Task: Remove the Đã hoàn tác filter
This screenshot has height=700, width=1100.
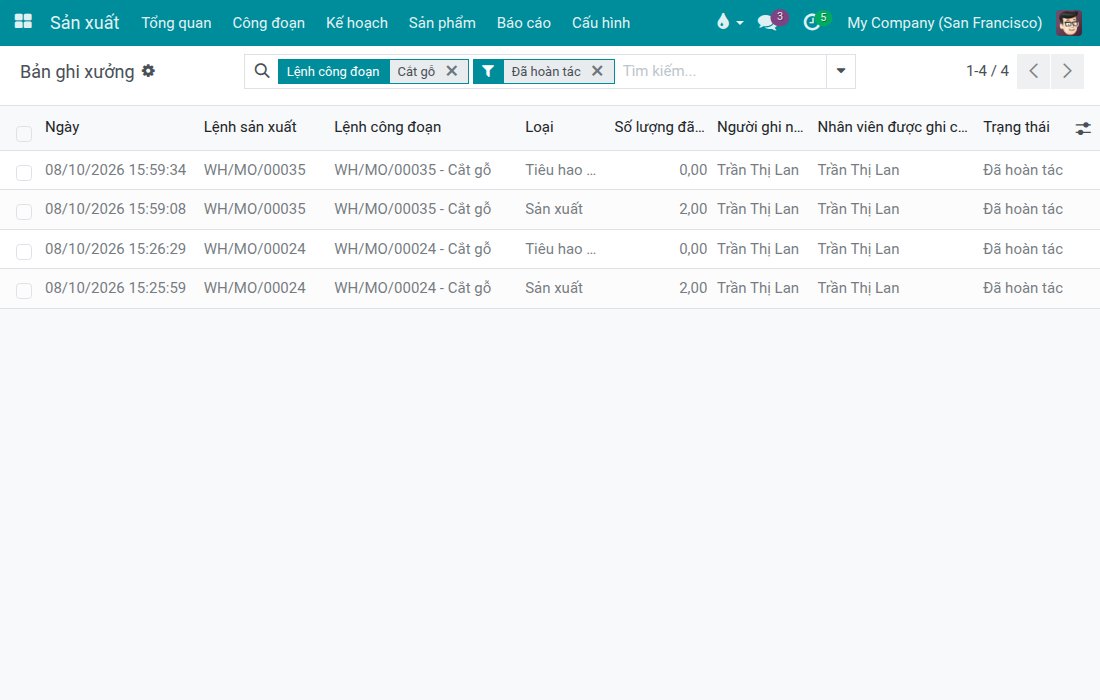Action: point(597,71)
